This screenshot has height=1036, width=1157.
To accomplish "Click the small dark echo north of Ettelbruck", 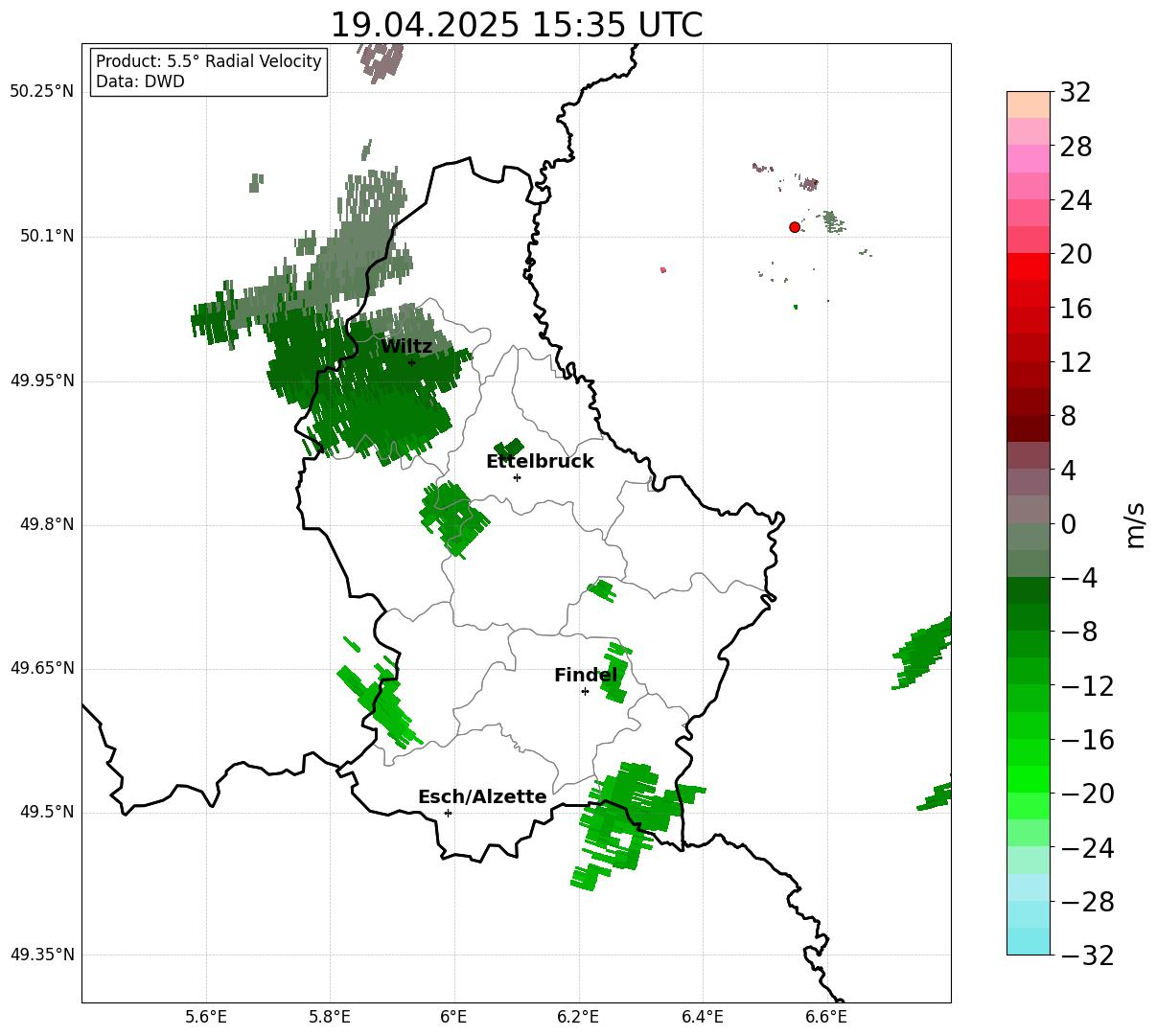I will tap(509, 449).
